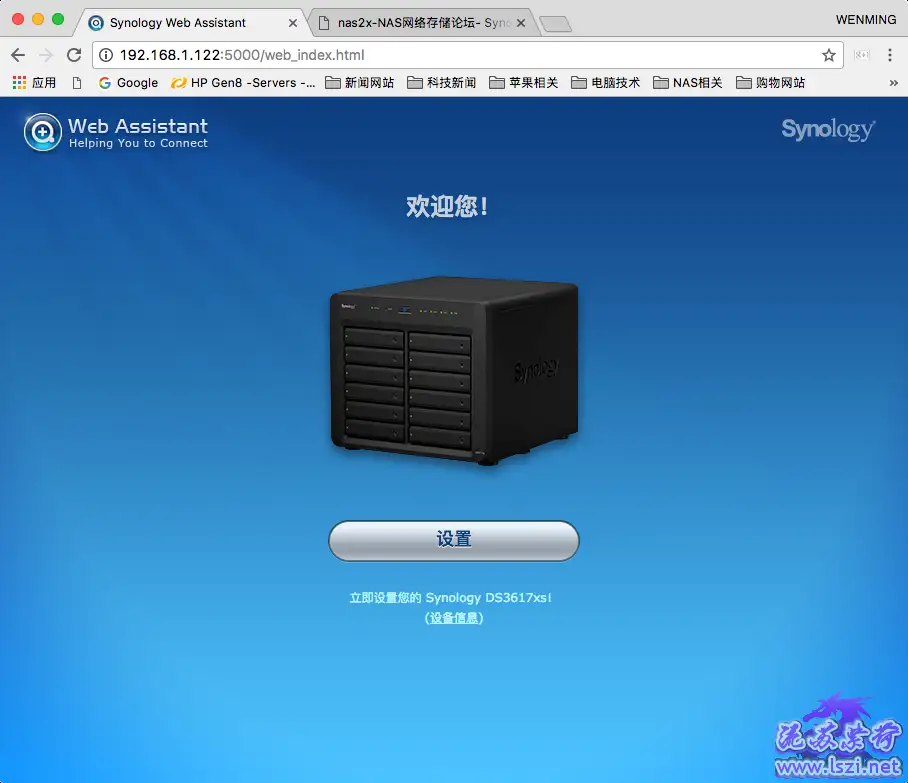Open the 设备信息 device info link
Viewport: 908px width, 783px height.
coord(454,618)
